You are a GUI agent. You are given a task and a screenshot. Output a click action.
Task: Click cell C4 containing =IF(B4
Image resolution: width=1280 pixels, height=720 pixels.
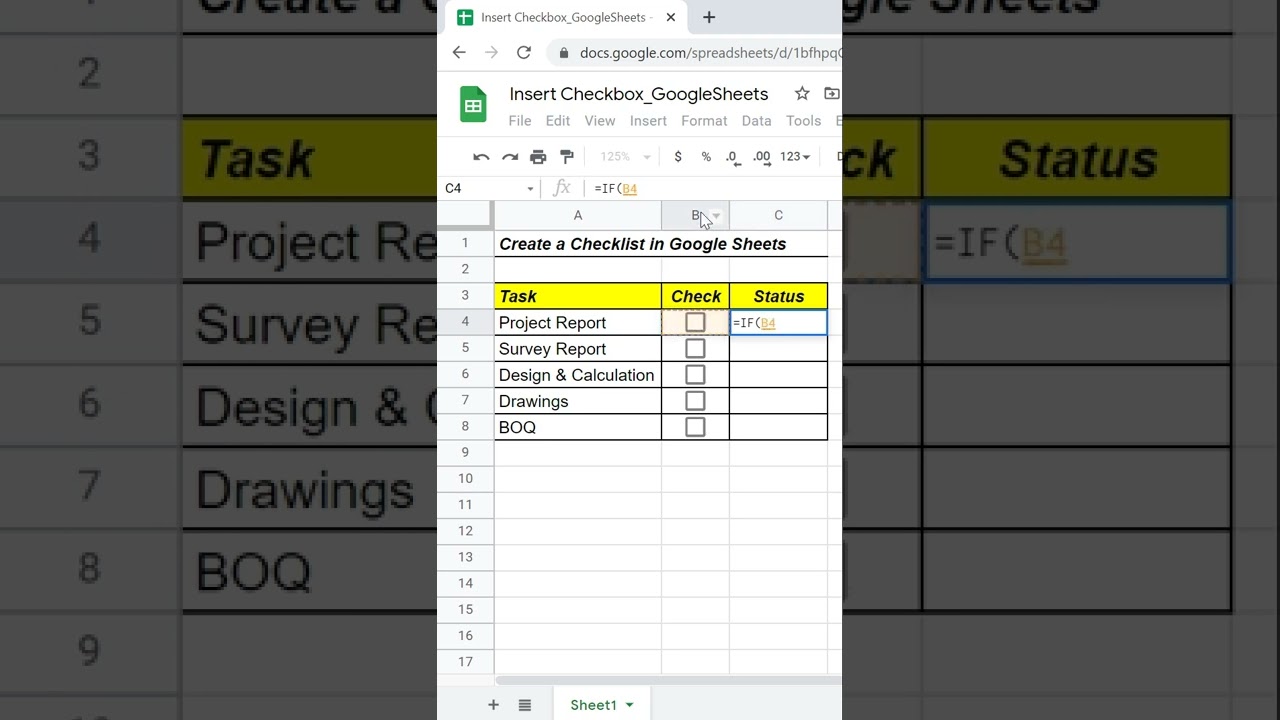(x=778, y=322)
